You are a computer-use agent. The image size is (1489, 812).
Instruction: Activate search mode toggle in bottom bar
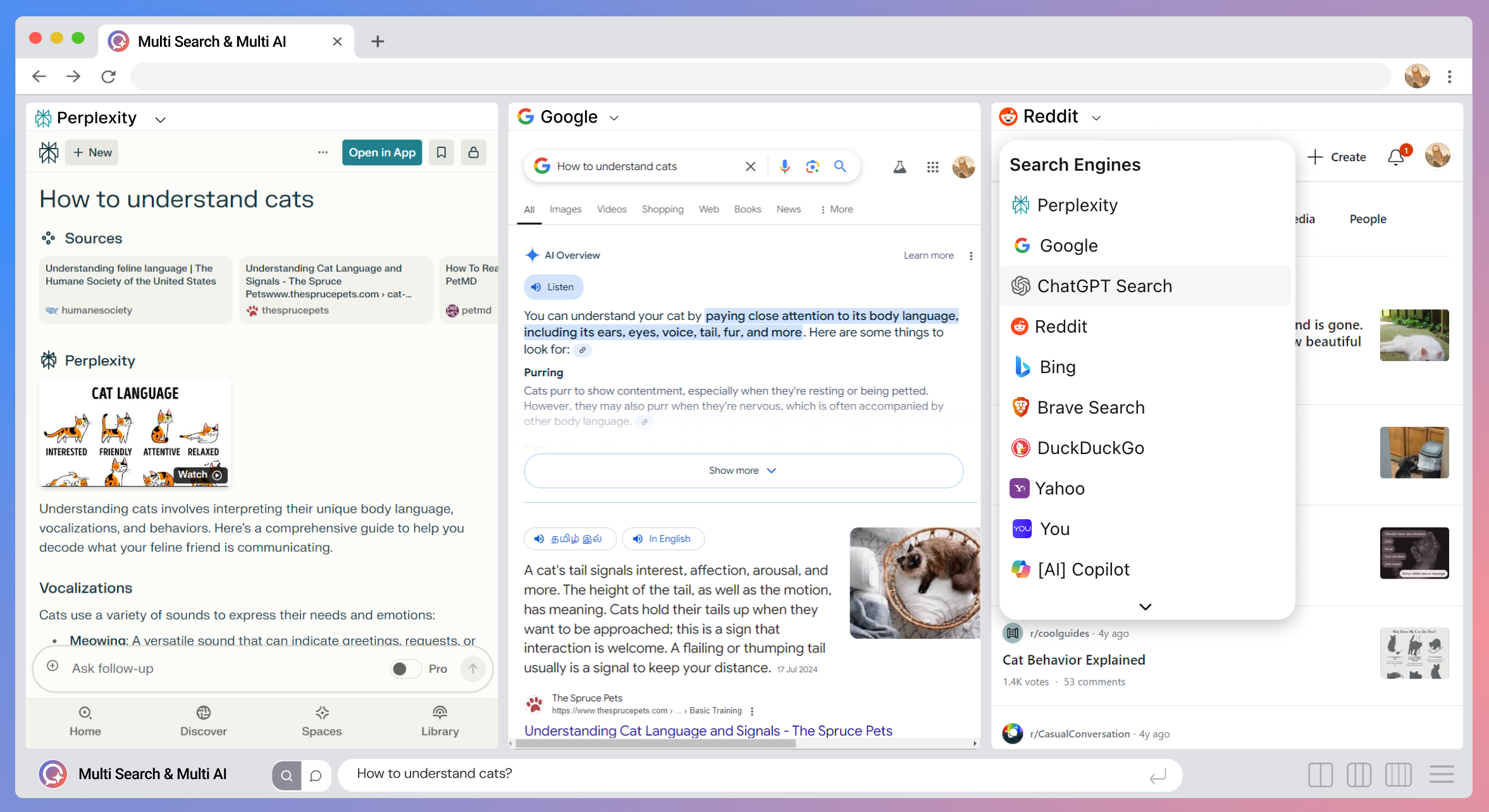pyautogui.click(x=287, y=775)
